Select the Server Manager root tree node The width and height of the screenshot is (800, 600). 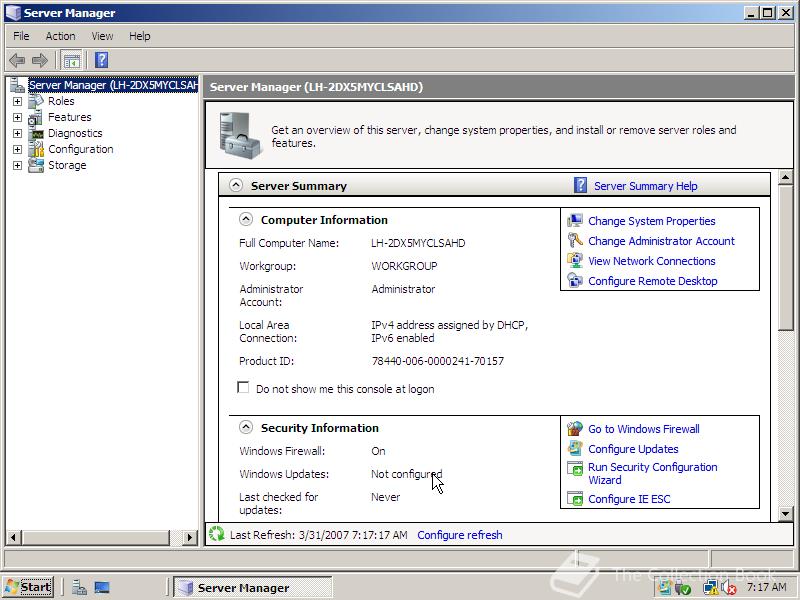(113, 85)
